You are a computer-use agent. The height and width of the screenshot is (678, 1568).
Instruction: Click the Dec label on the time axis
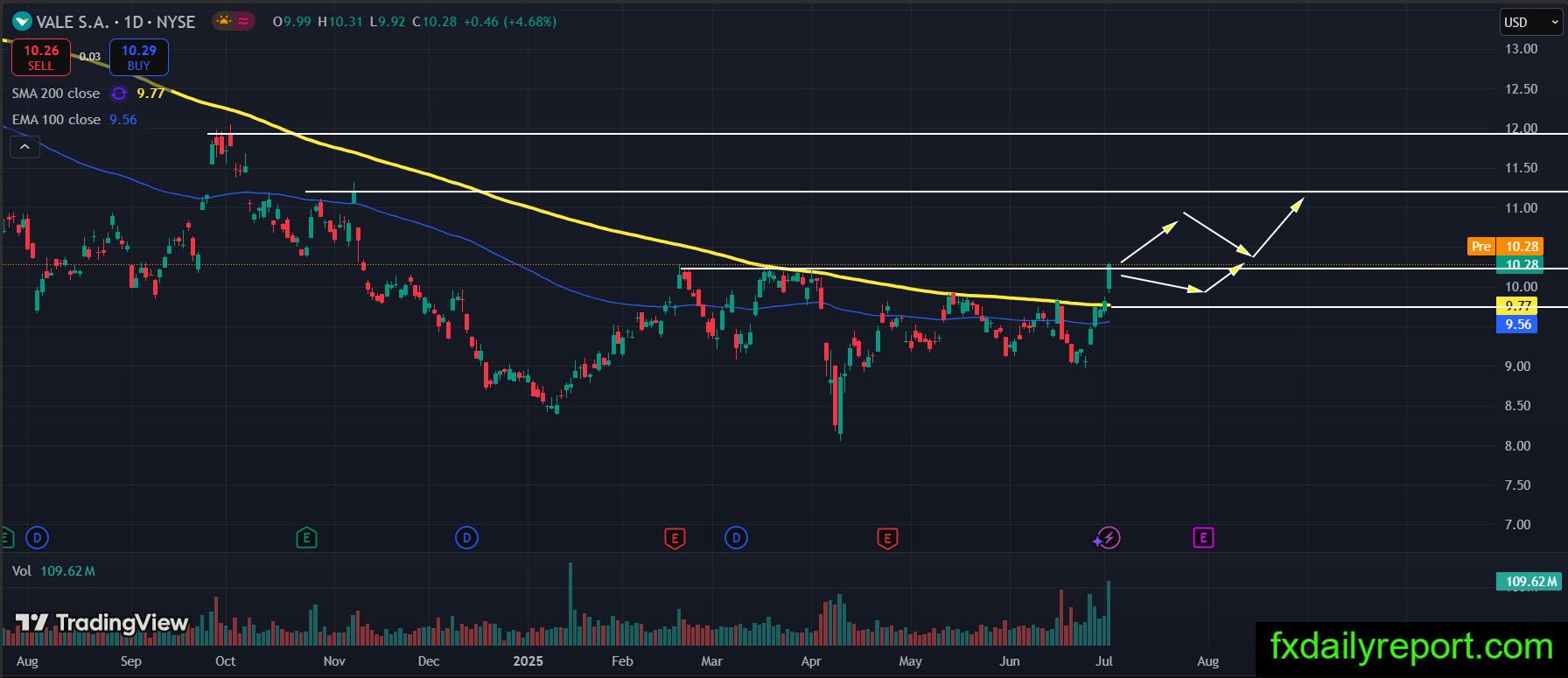tap(429, 661)
